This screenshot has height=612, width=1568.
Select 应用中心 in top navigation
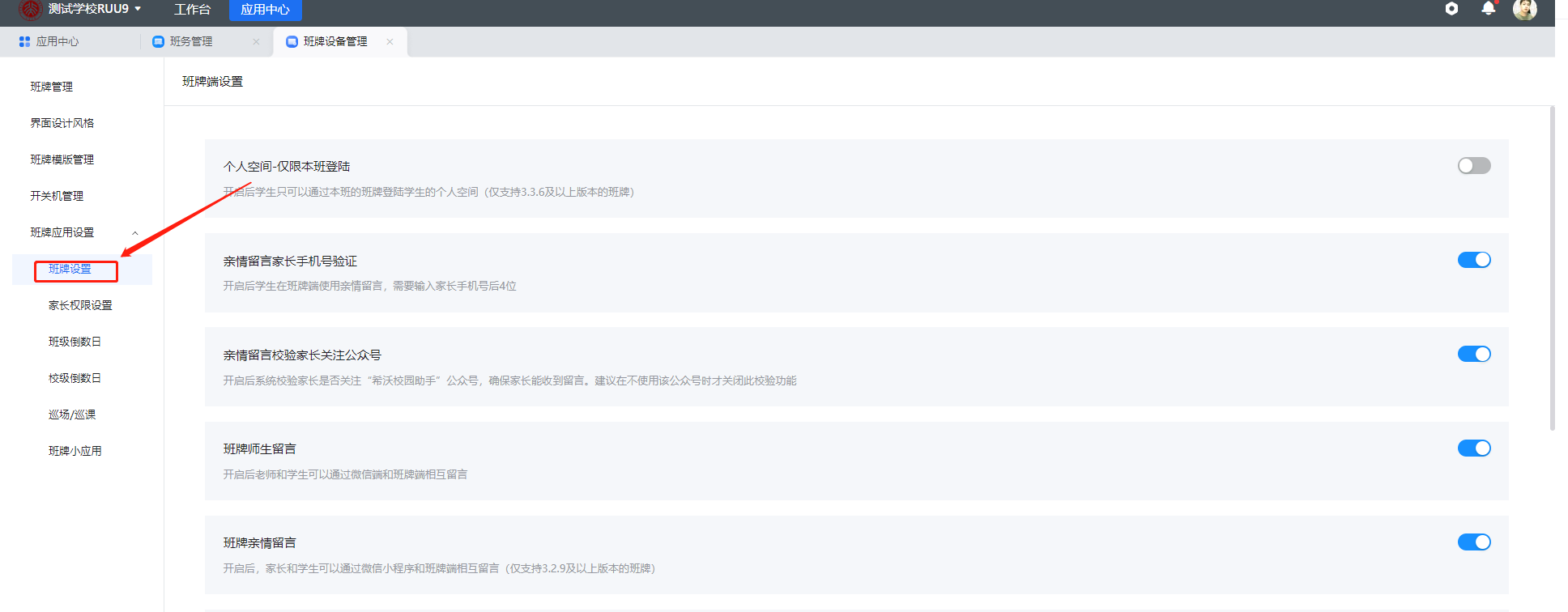[265, 10]
